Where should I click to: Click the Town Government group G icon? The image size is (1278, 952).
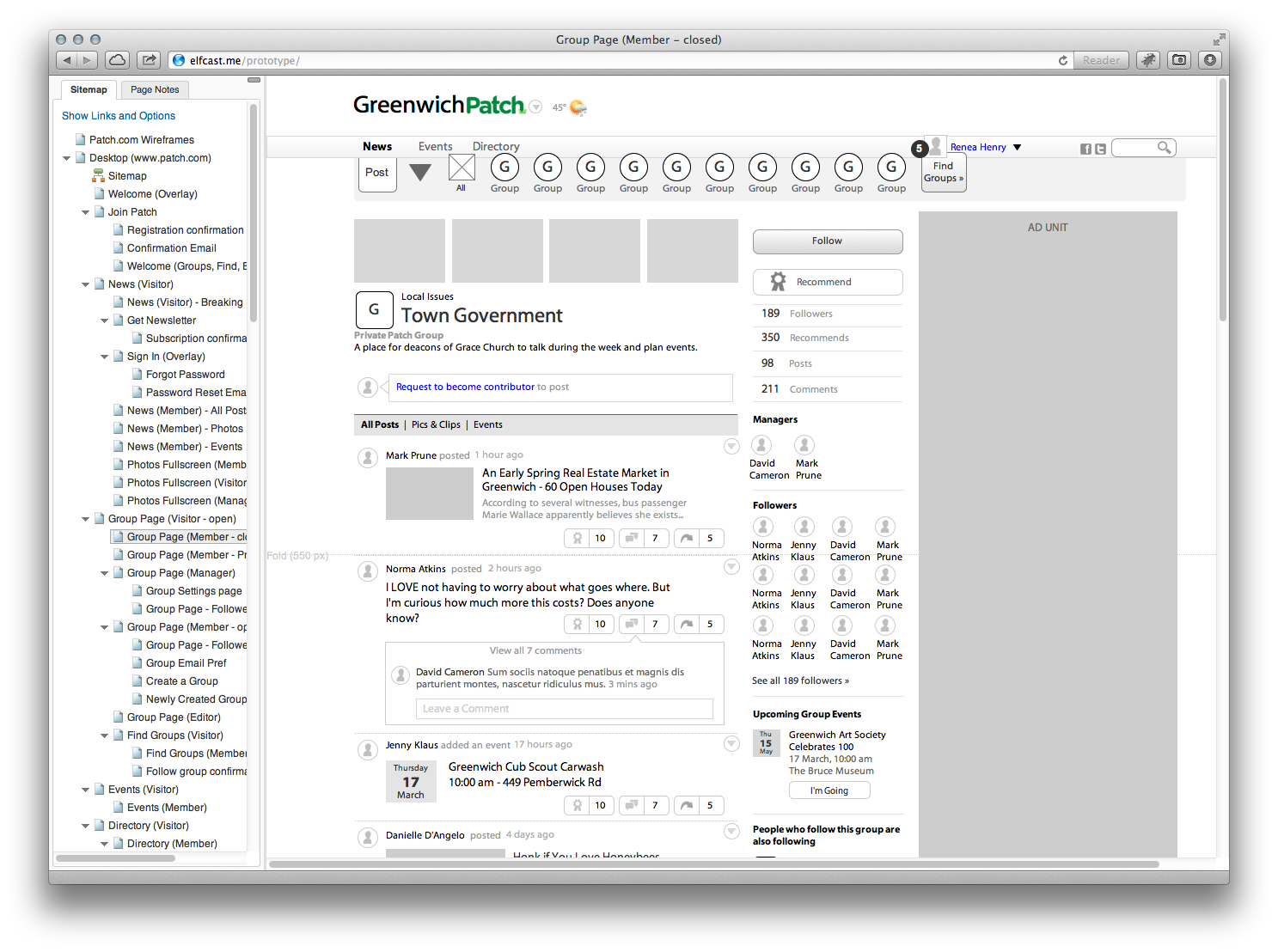(x=374, y=310)
